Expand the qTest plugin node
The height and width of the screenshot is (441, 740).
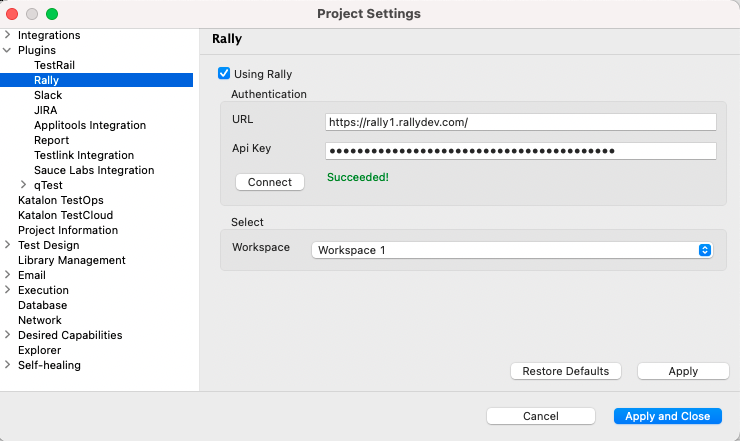click(24, 185)
